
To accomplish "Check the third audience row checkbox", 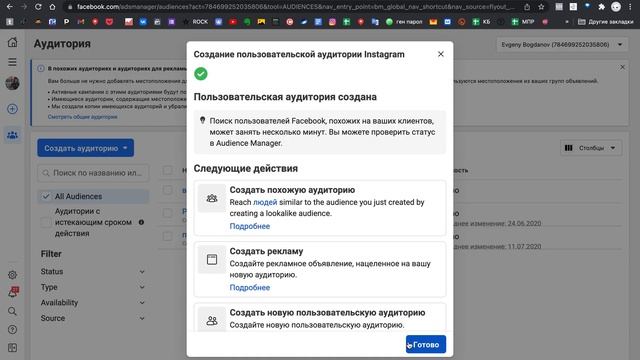I will (167, 236).
